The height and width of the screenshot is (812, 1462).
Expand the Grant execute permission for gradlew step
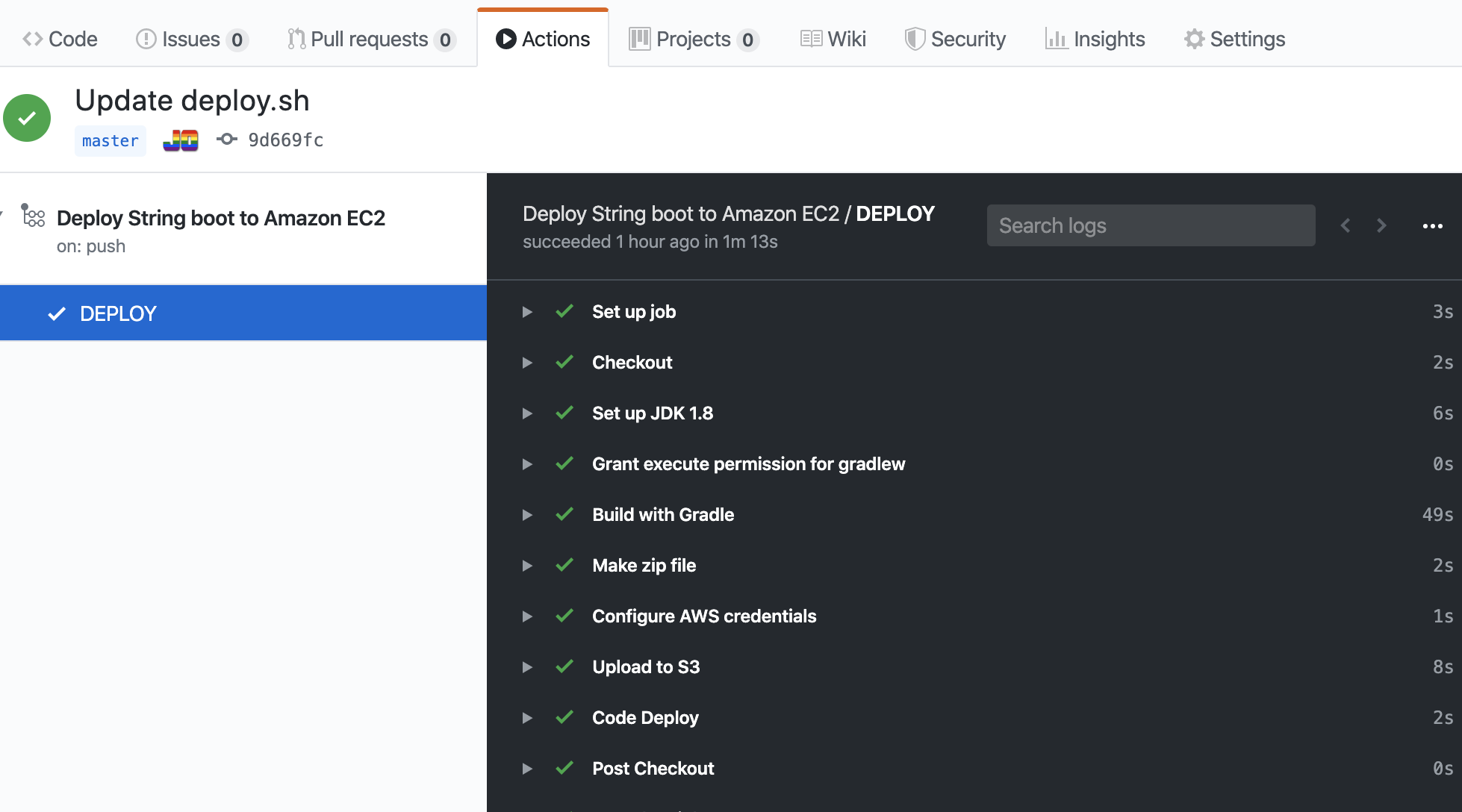(x=527, y=464)
